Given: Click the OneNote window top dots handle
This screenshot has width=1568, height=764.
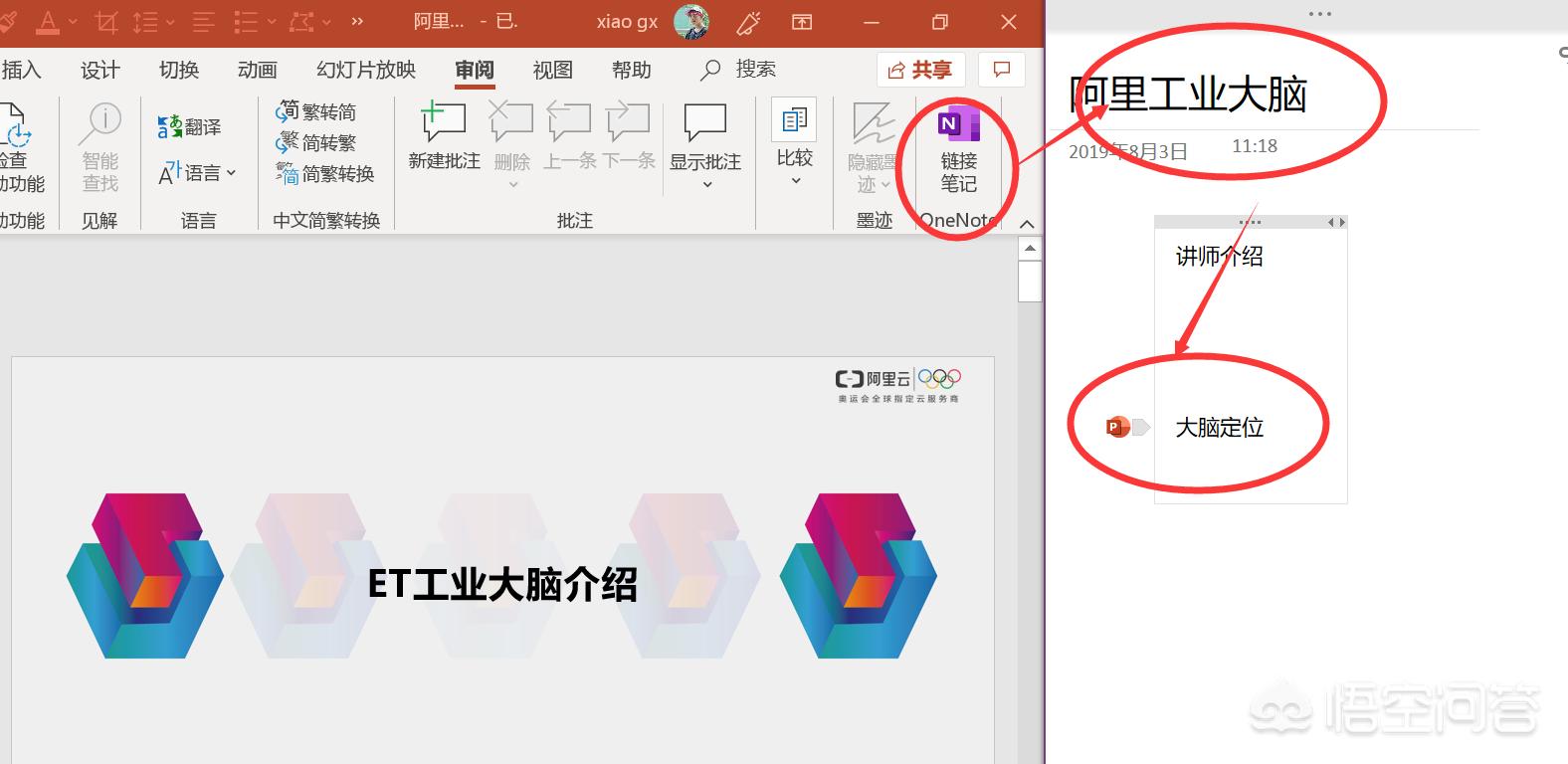Looking at the screenshot, I should [1320, 14].
